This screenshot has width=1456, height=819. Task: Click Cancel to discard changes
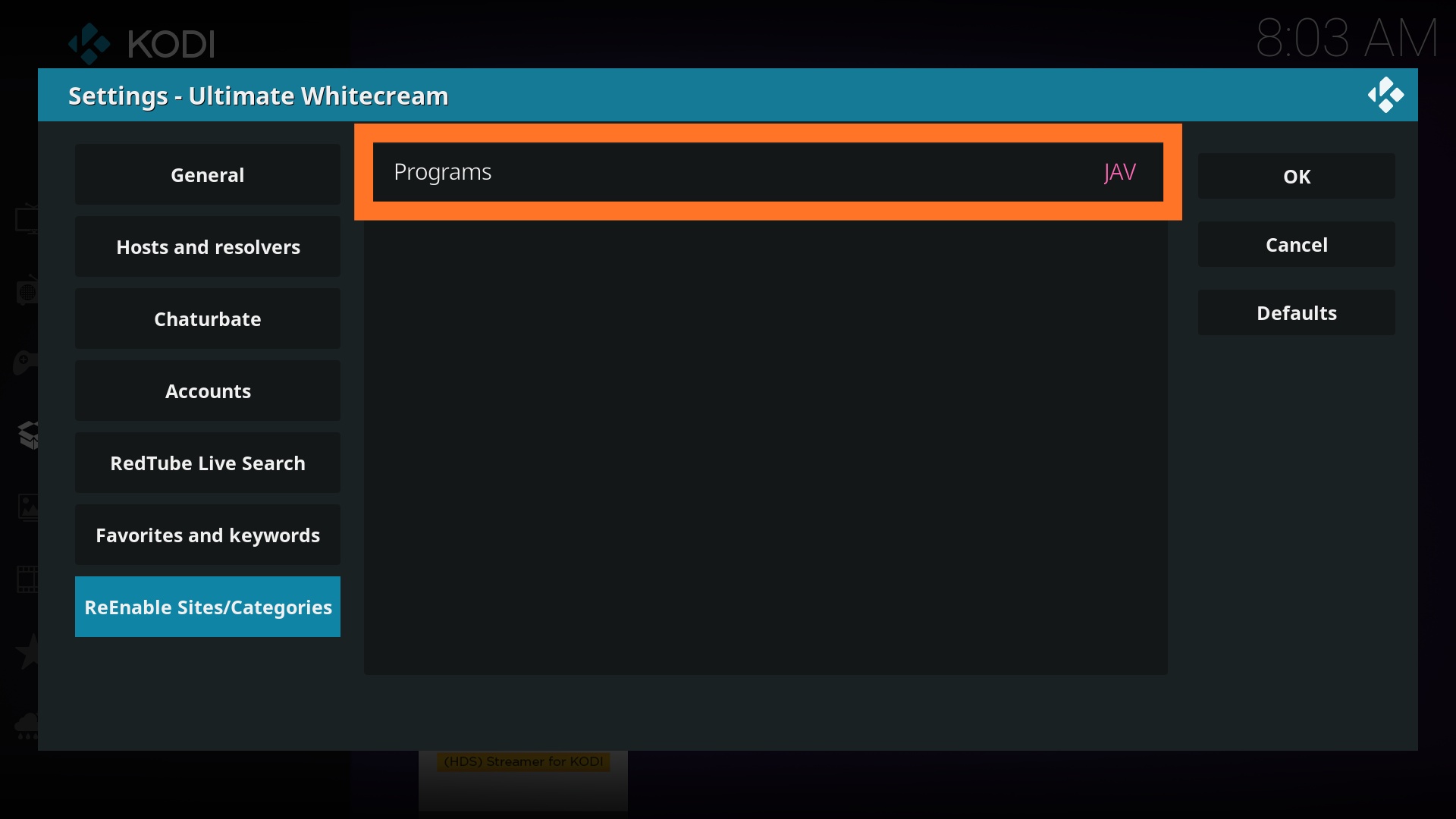pyautogui.click(x=1296, y=244)
